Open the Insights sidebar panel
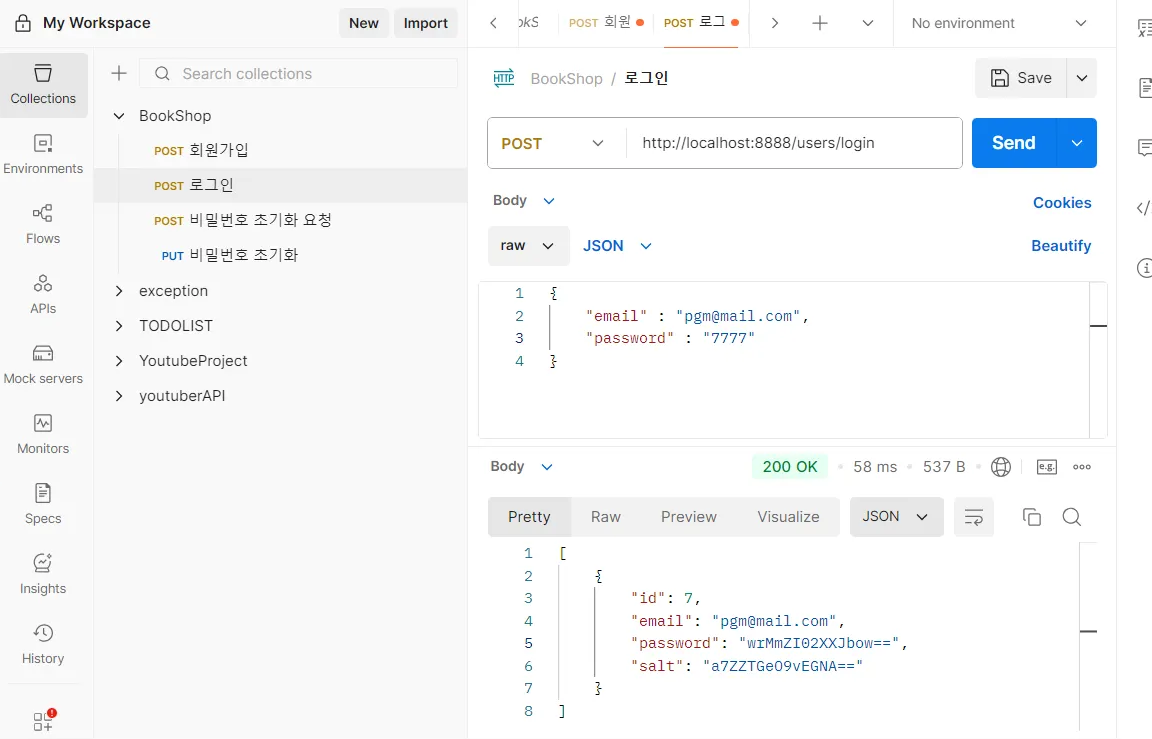Screen dimensions: 1152x739 pos(43,574)
